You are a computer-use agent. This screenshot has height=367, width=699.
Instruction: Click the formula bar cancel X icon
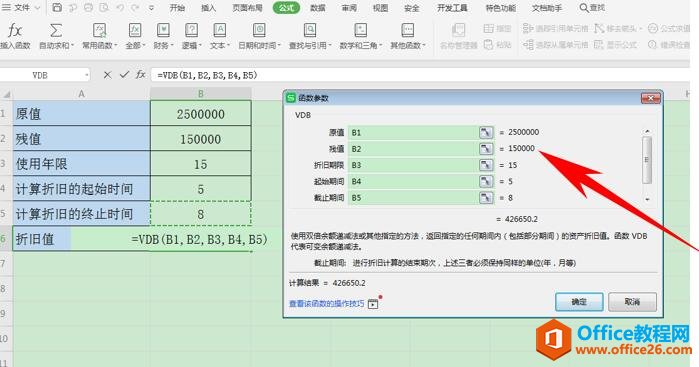pyautogui.click(x=107, y=75)
